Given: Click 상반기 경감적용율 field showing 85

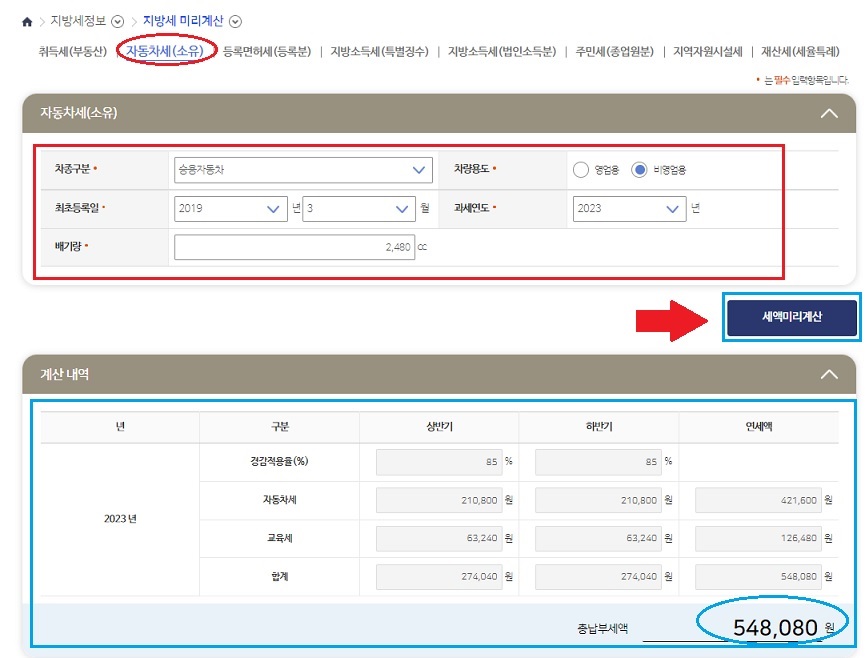Looking at the screenshot, I should click(439, 462).
